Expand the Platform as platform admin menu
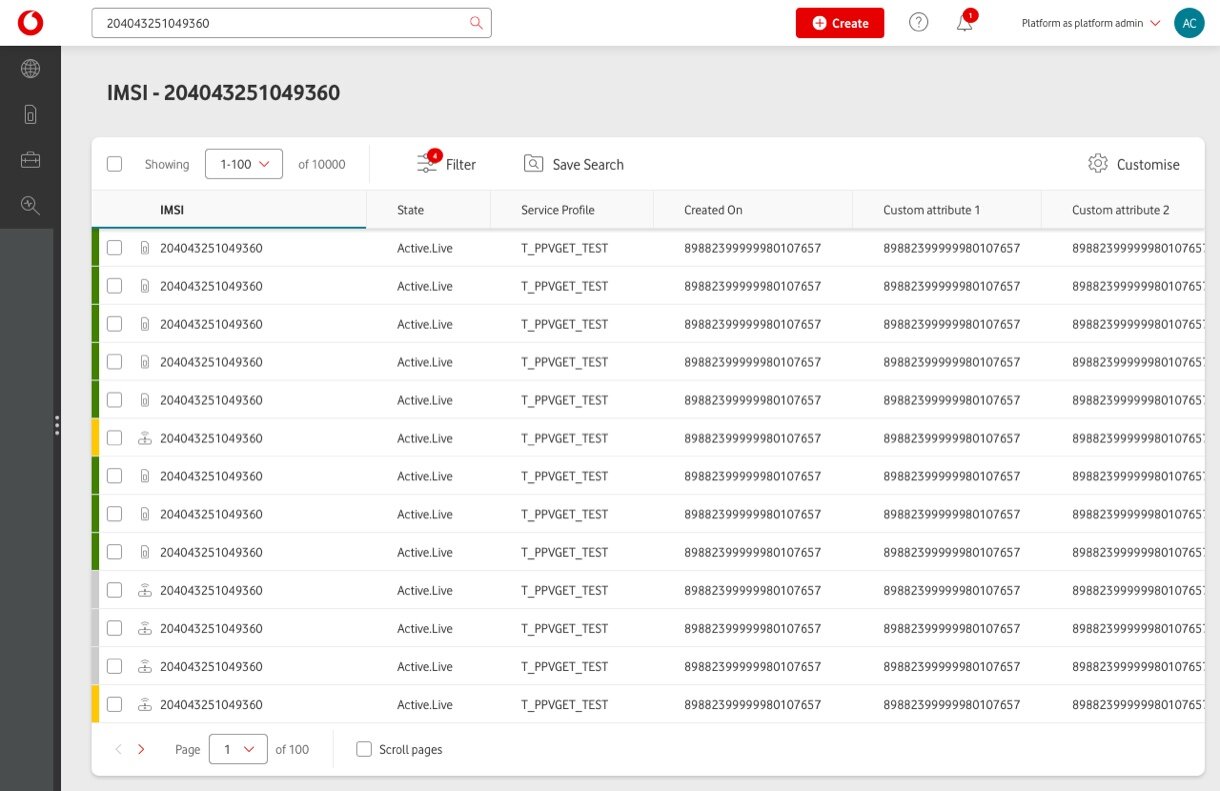 tap(1091, 23)
